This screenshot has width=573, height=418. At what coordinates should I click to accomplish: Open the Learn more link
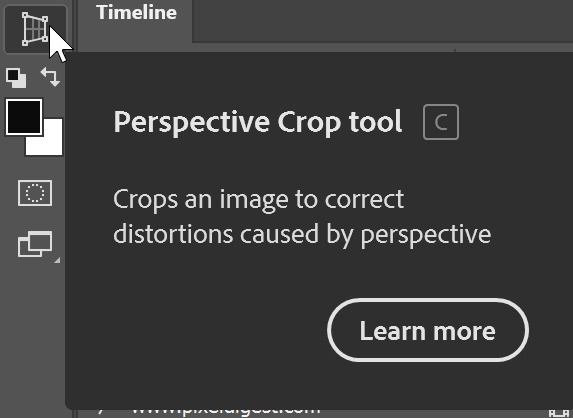pos(428,330)
